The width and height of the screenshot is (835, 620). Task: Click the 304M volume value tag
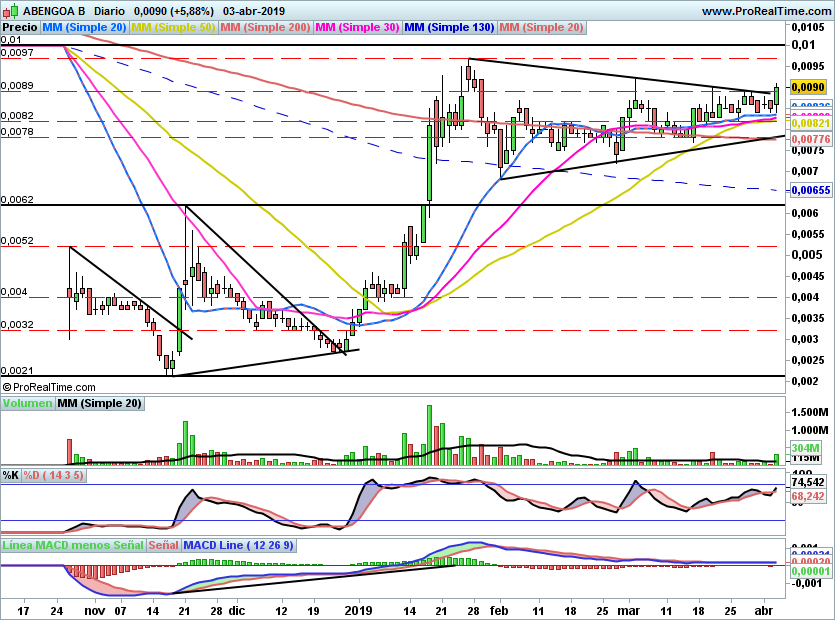coord(805,448)
